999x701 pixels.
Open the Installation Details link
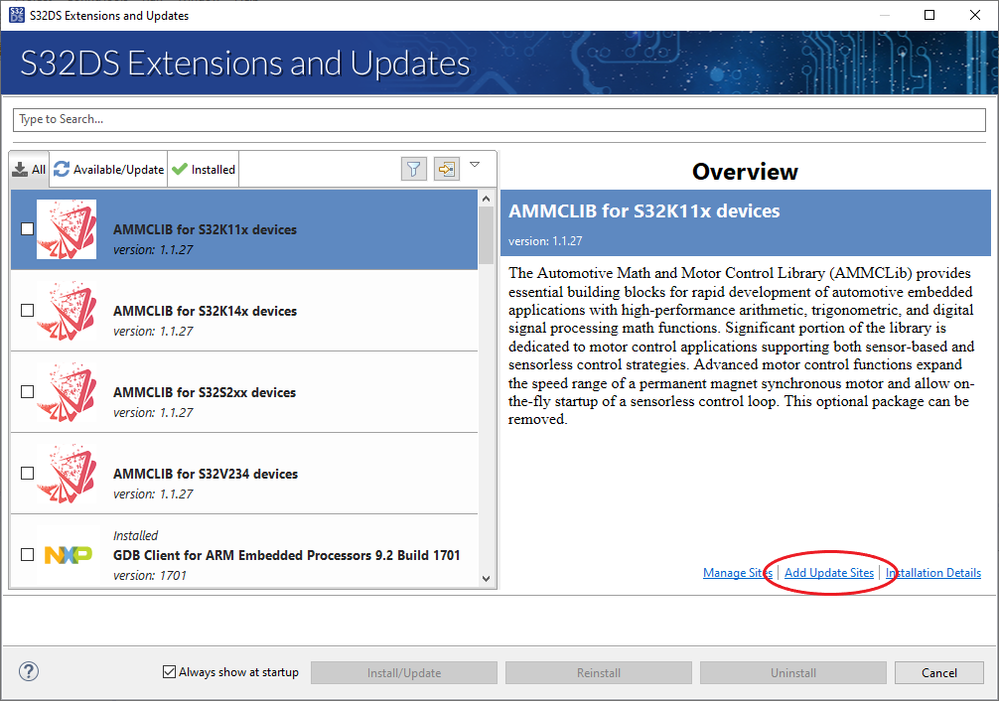(x=933, y=573)
